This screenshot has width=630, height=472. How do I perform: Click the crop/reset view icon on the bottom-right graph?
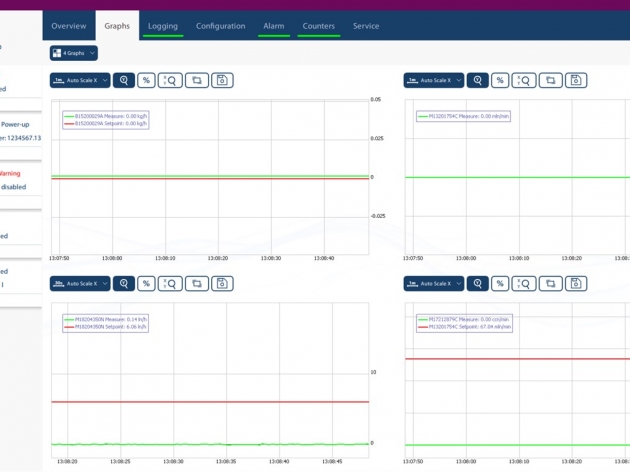550,284
